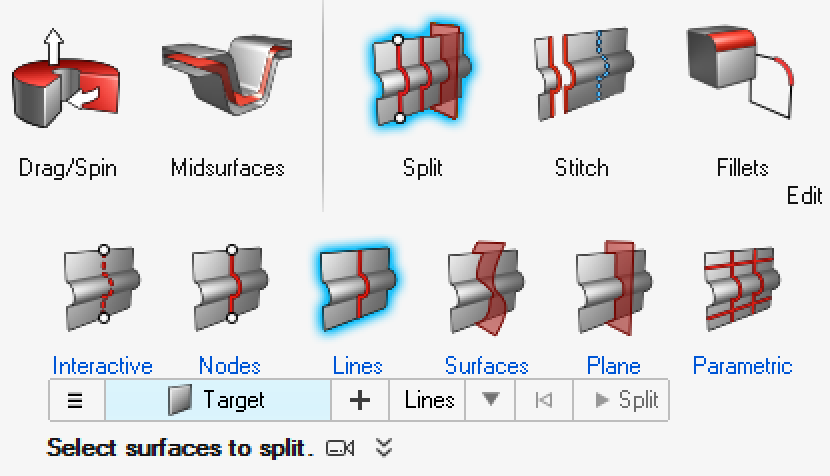Image resolution: width=830 pixels, height=476 pixels.
Task: Choose the Surfaces split method
Action: point(486,289)
